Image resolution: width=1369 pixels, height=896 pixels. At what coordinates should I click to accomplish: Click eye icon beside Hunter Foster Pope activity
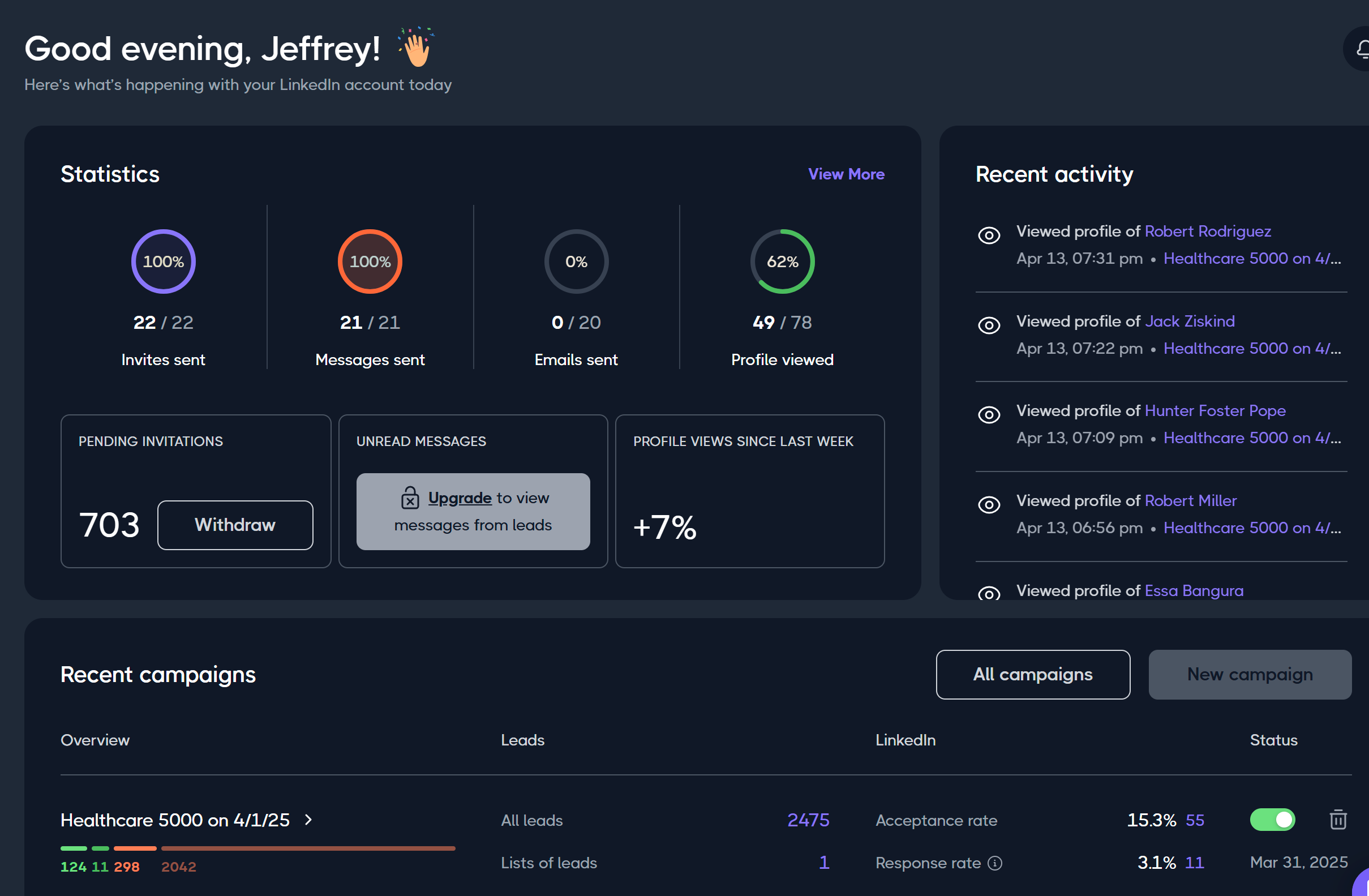pos(989,415)
